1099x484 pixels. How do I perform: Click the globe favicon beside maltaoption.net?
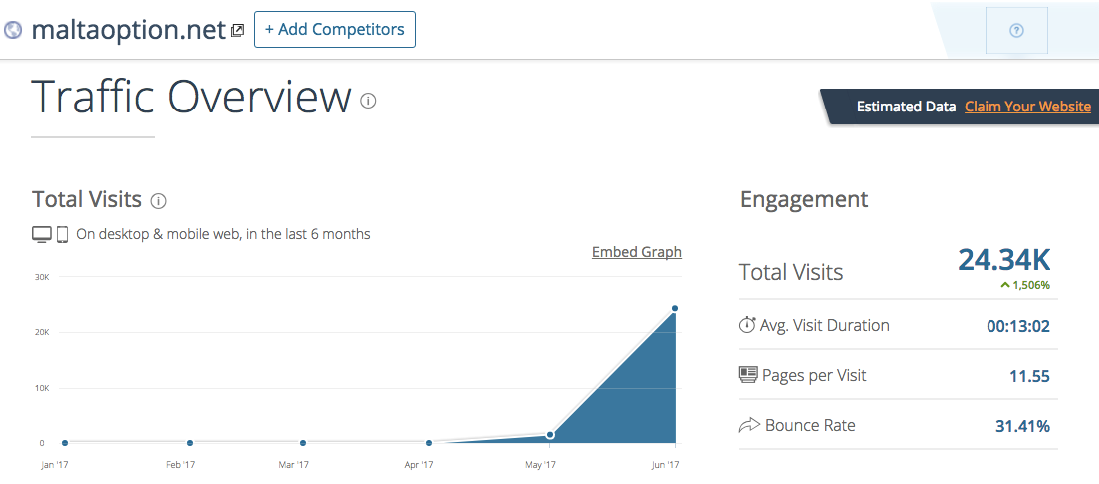13,30
